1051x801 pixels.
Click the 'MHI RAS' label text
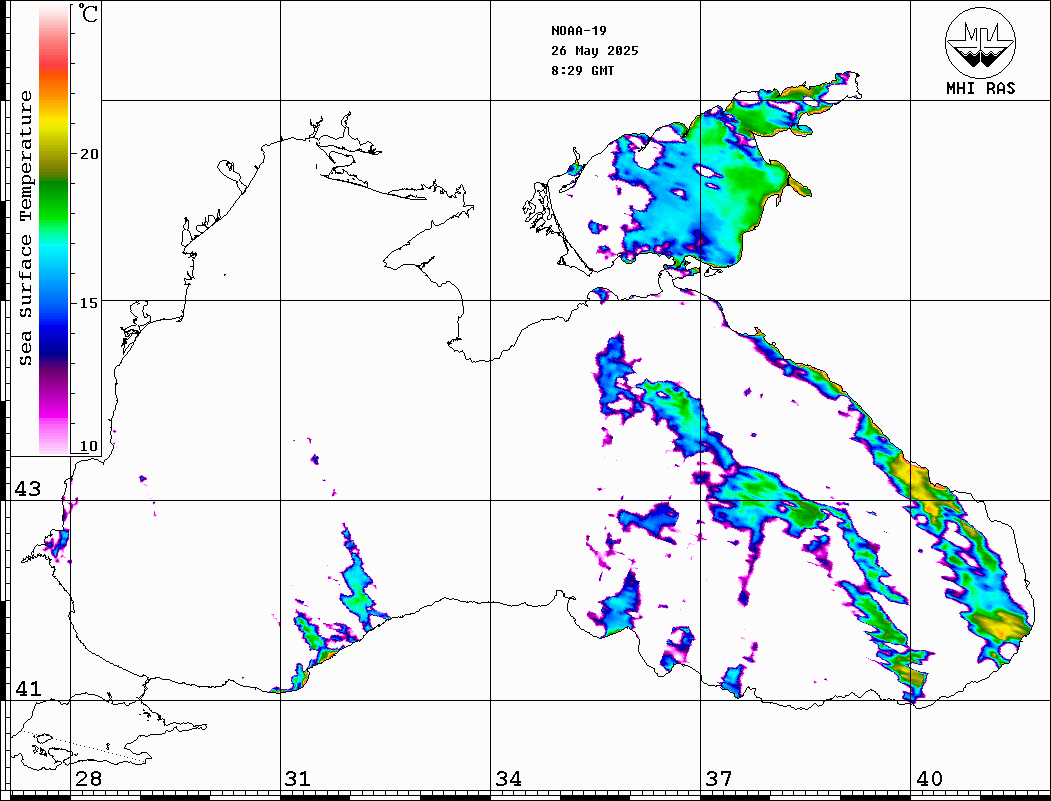pos(980,88)
